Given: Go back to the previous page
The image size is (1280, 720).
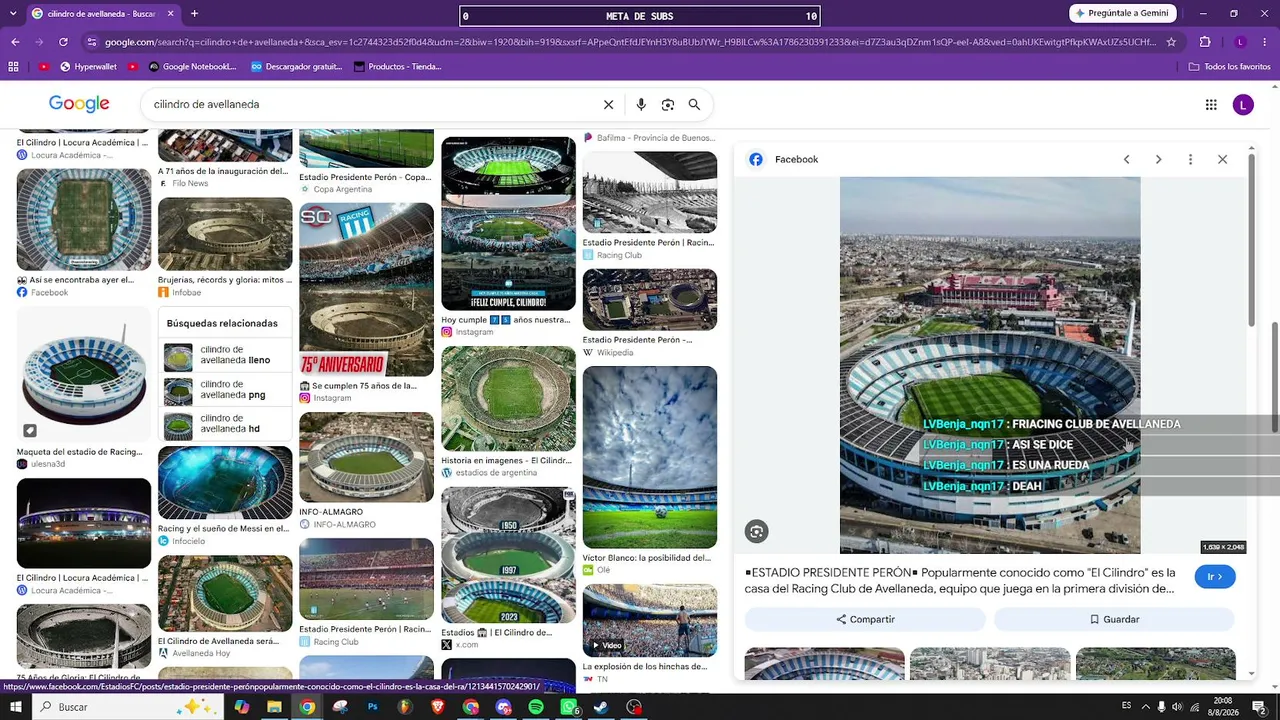Looking at the screenshot, I should [x=15, y=42].
